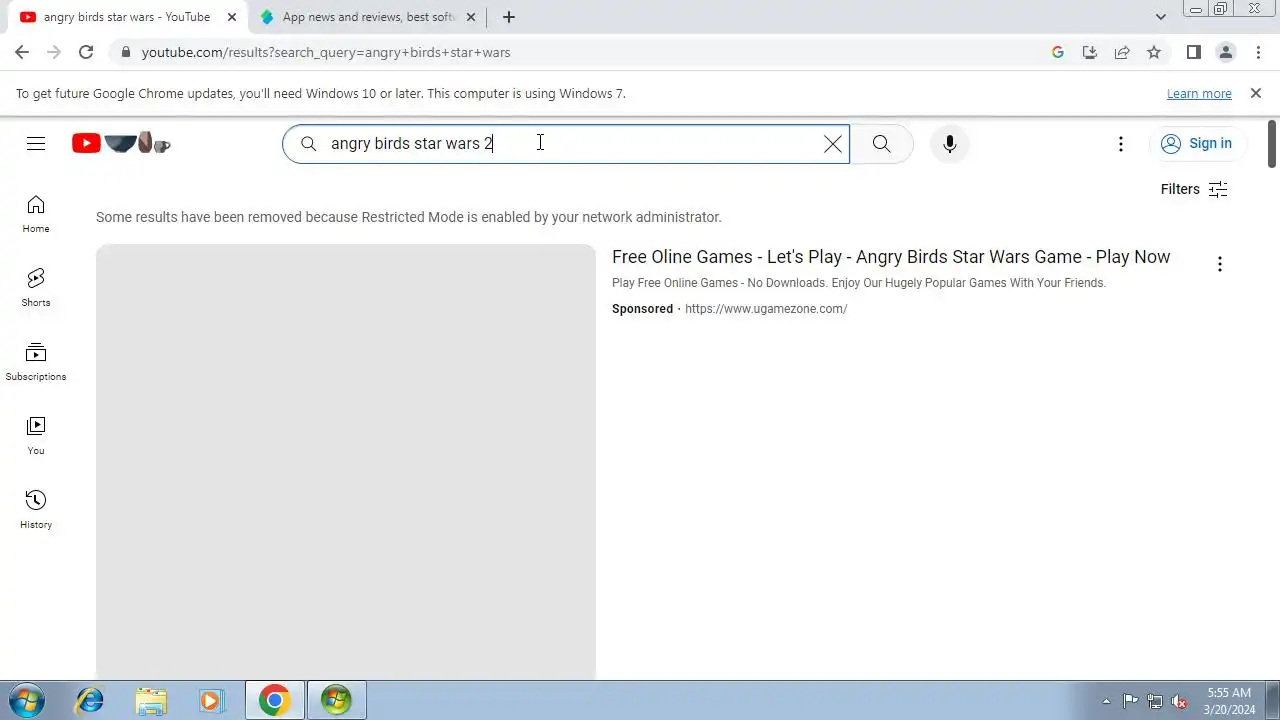Follow the Learn more link
Screen dimensions: 1280x720
tap(1199, 93)
